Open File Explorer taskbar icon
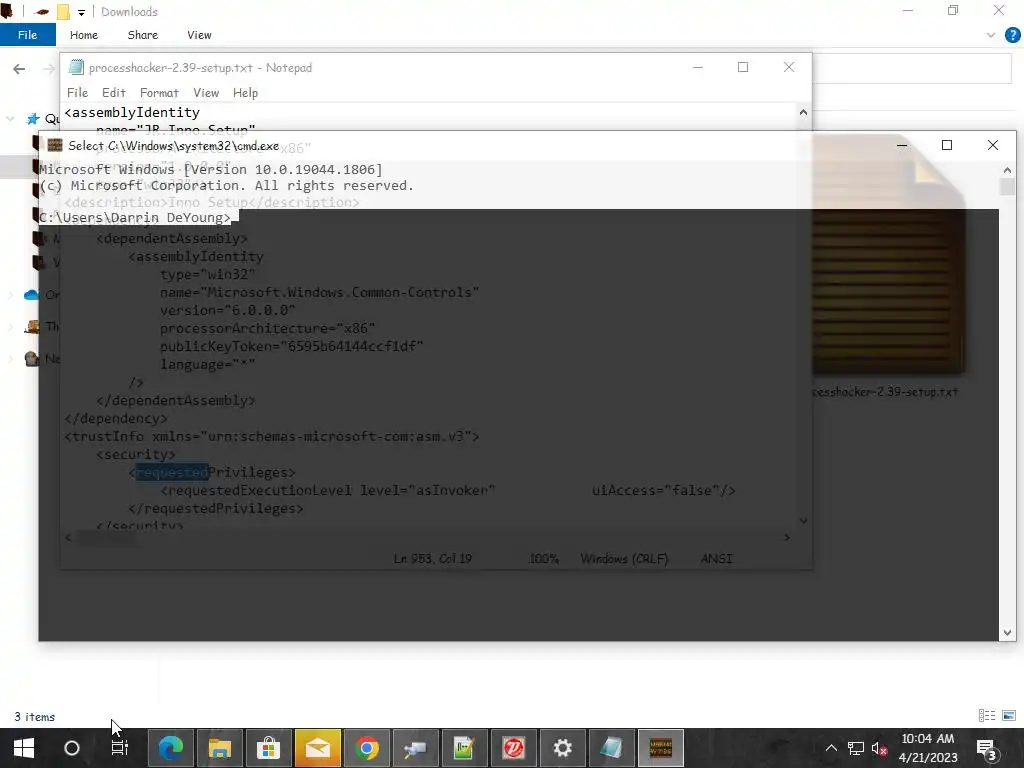Viewport: 1024px width, 768px height. 220,748
